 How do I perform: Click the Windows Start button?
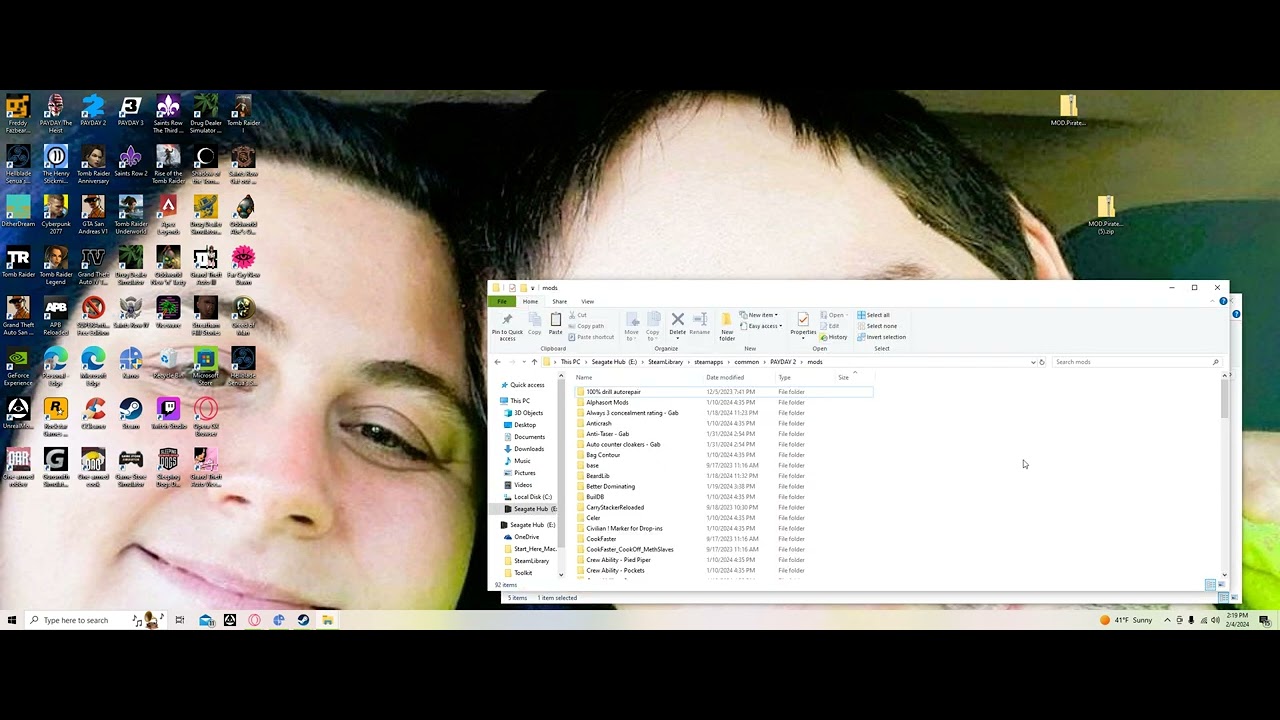tap(12, 620)
